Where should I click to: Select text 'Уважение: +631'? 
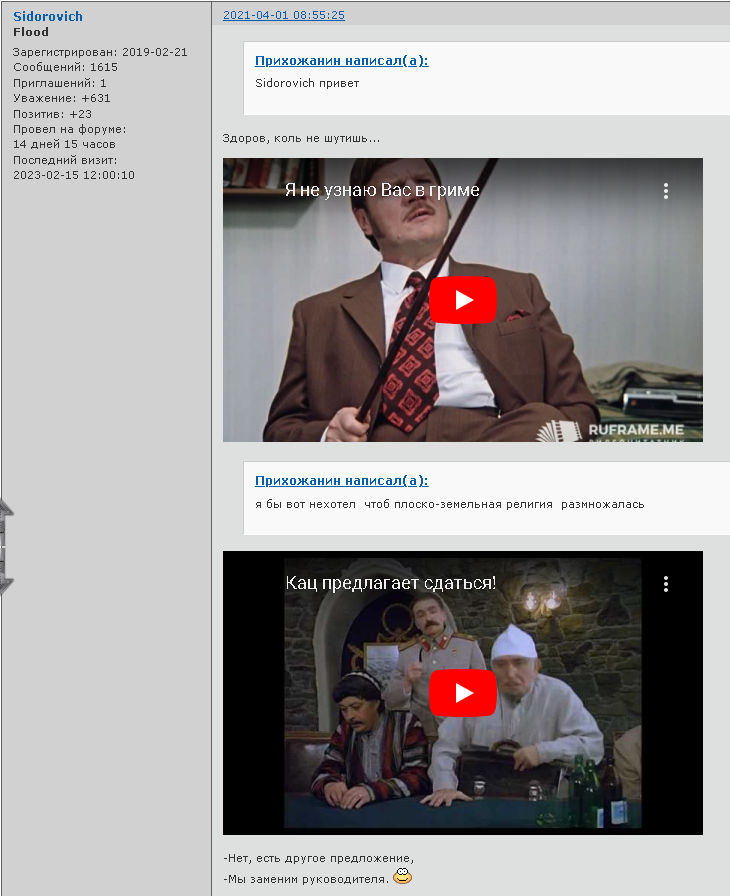click(62, 98)
